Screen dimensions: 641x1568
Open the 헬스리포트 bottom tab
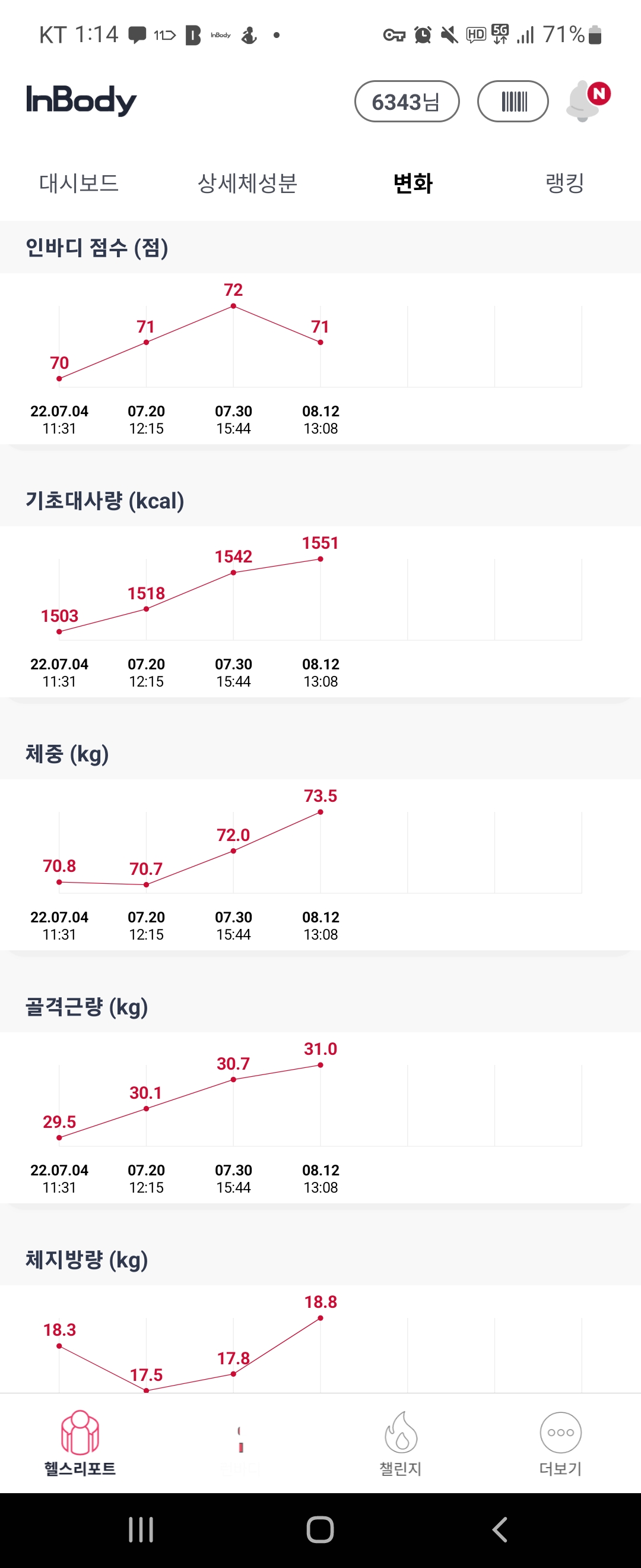point(80,1443)
